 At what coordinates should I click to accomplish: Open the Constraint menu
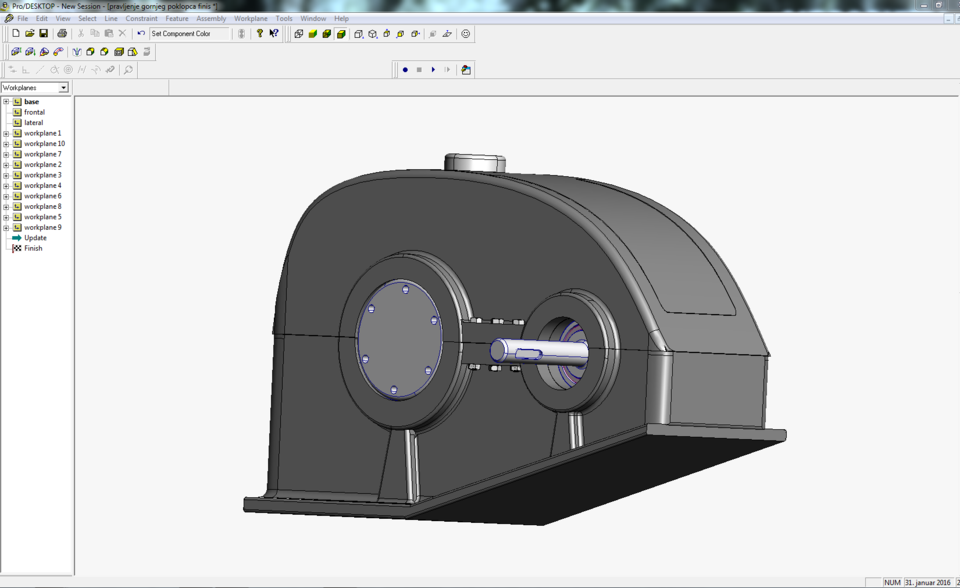click(x=142, y=17)
